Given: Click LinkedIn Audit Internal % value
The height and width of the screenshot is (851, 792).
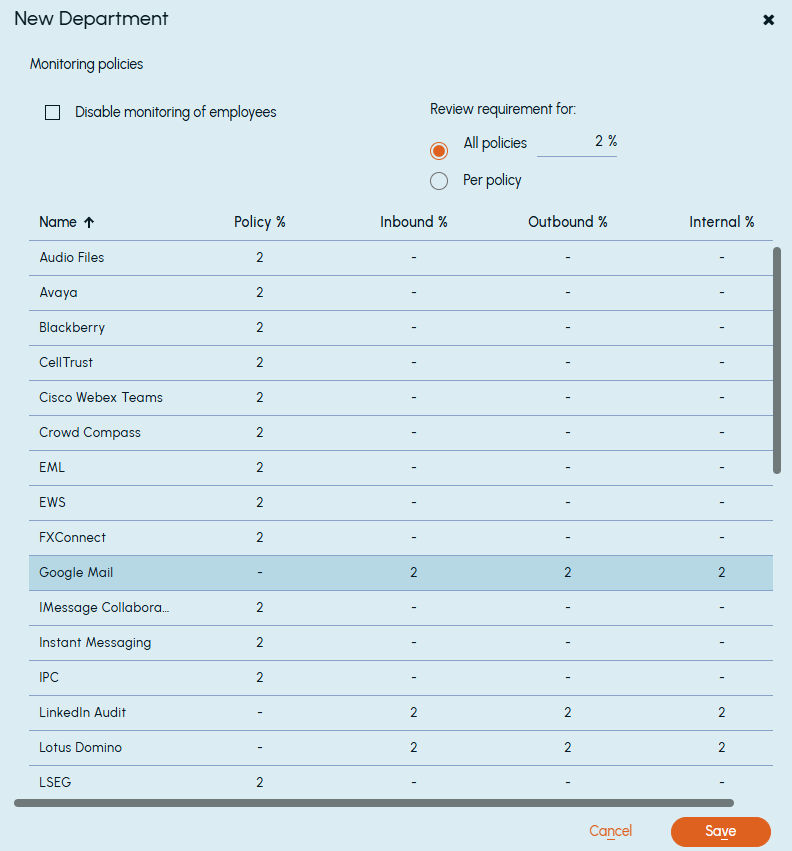Looking at the screenshot, I should 721,713.
